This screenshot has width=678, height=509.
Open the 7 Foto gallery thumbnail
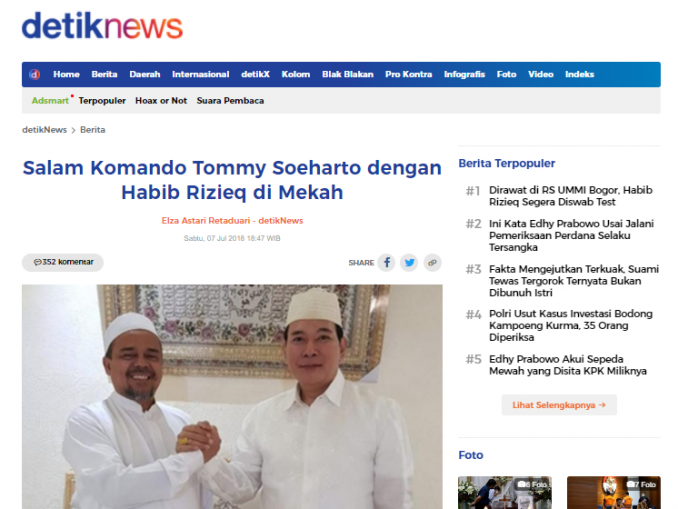[614, 493]
